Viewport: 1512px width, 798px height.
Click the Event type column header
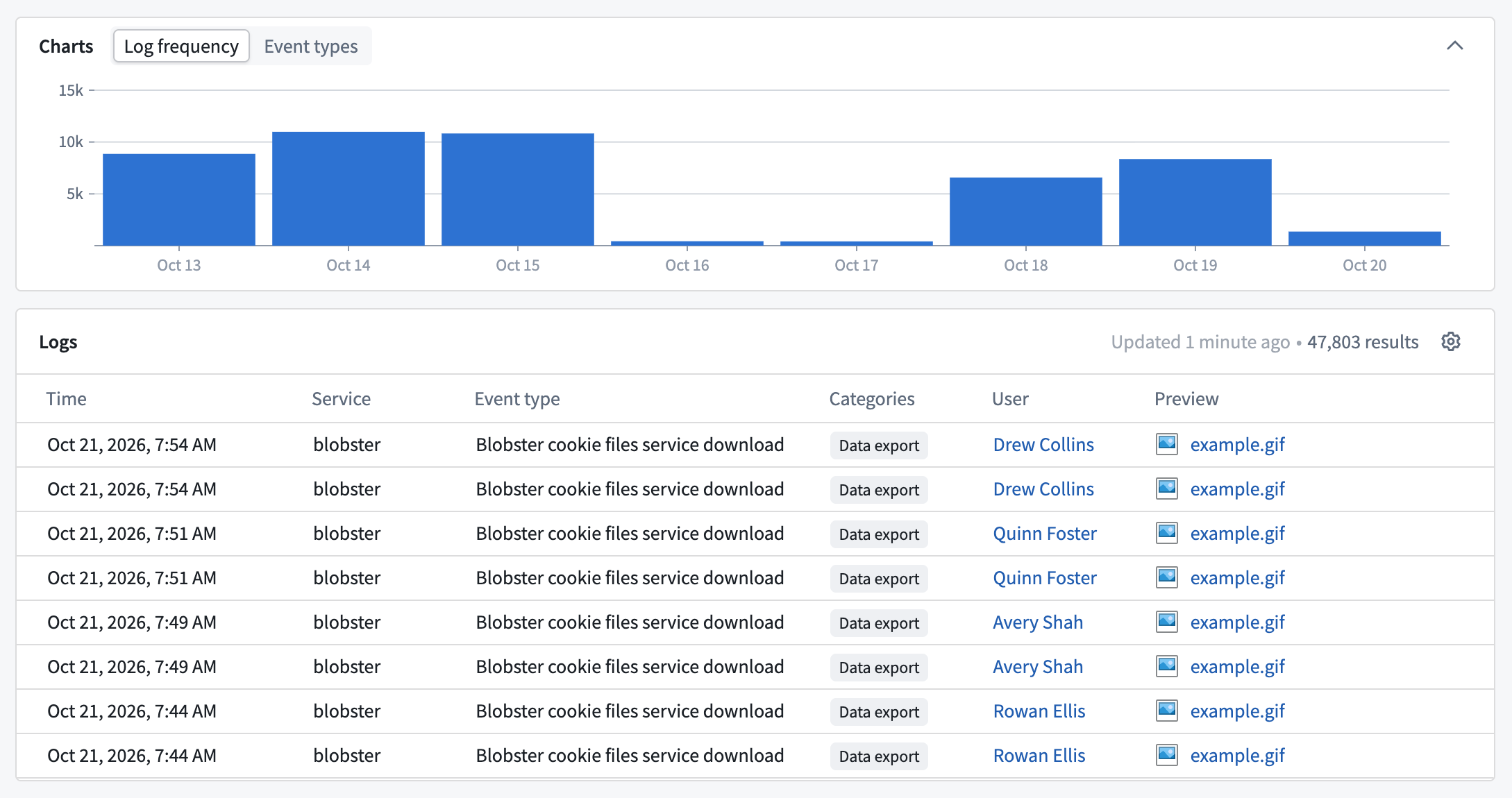pyautogui.click(x=517, y=399)
